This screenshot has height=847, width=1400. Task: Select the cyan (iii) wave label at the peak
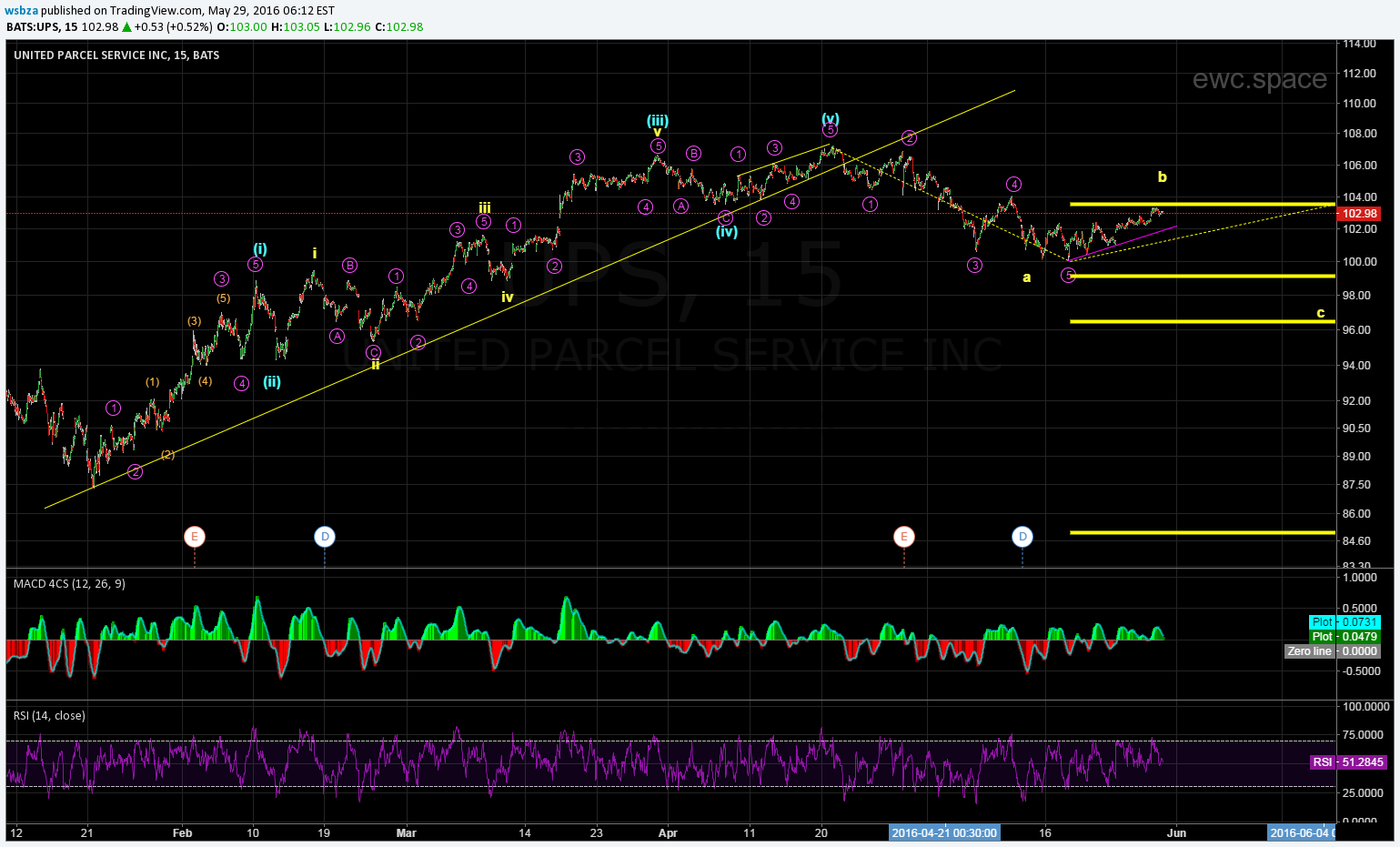[658, 120]
